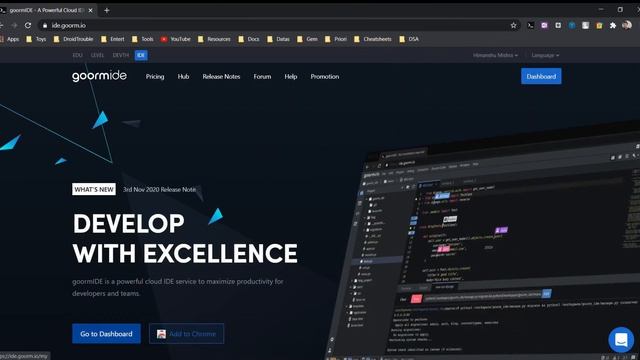Select the IDE service tab
This screenshot has height=360, width=640.
pyautogui.click(x=141, y=55)
